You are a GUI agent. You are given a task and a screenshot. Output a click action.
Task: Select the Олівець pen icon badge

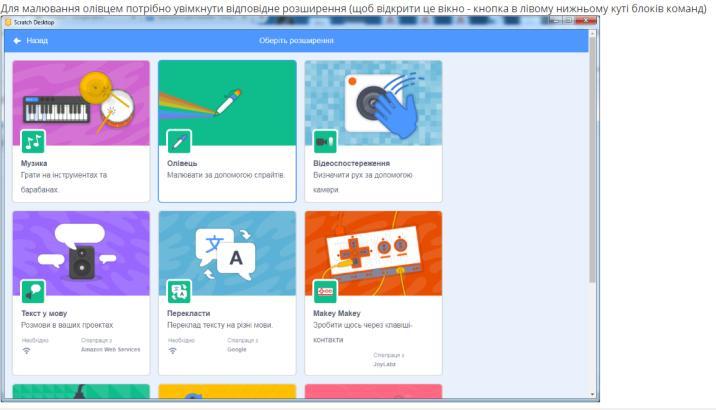pyautogui.click(x=179, y=142)
